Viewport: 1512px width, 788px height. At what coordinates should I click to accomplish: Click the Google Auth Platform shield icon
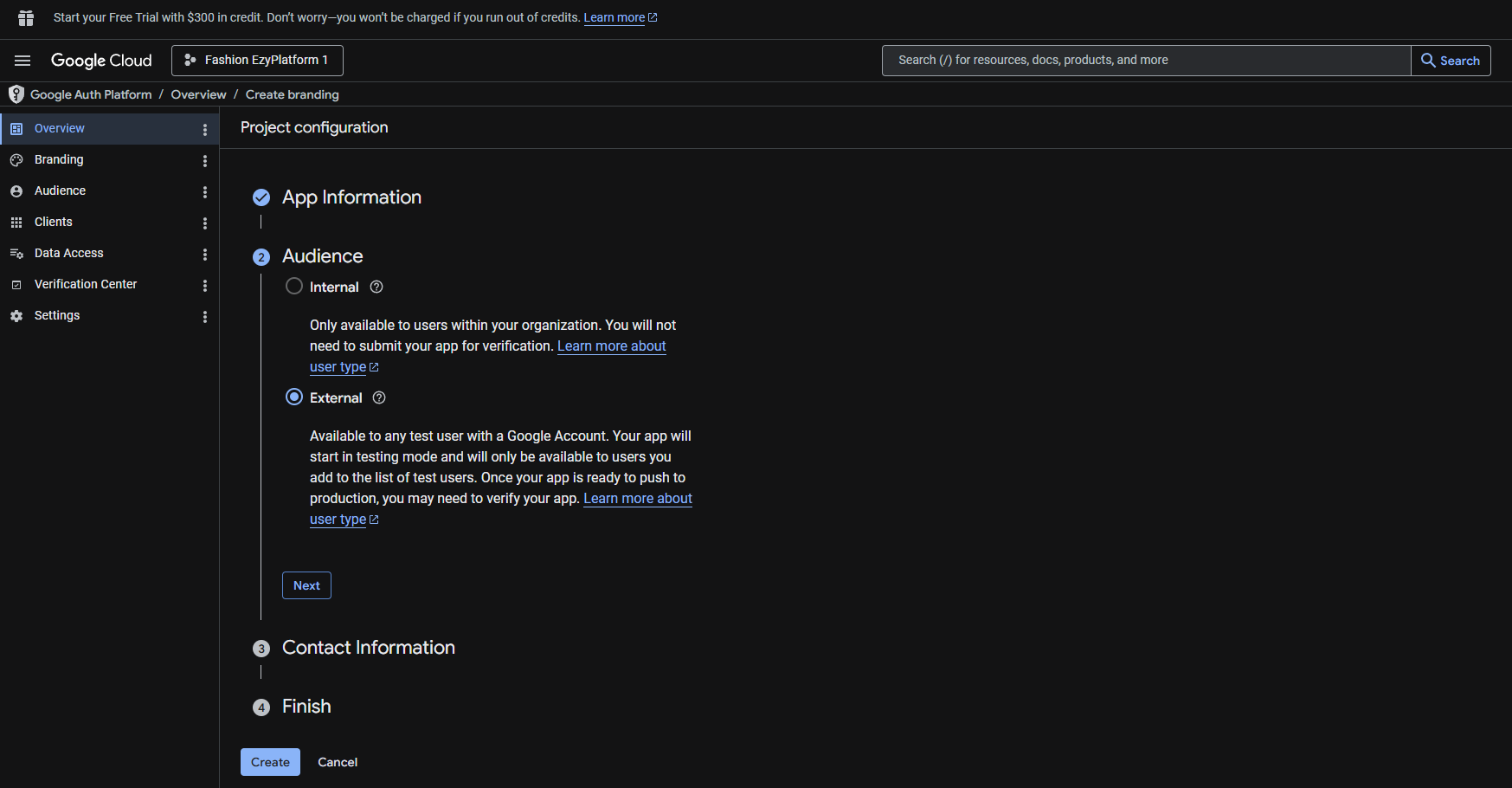(16, 94)
